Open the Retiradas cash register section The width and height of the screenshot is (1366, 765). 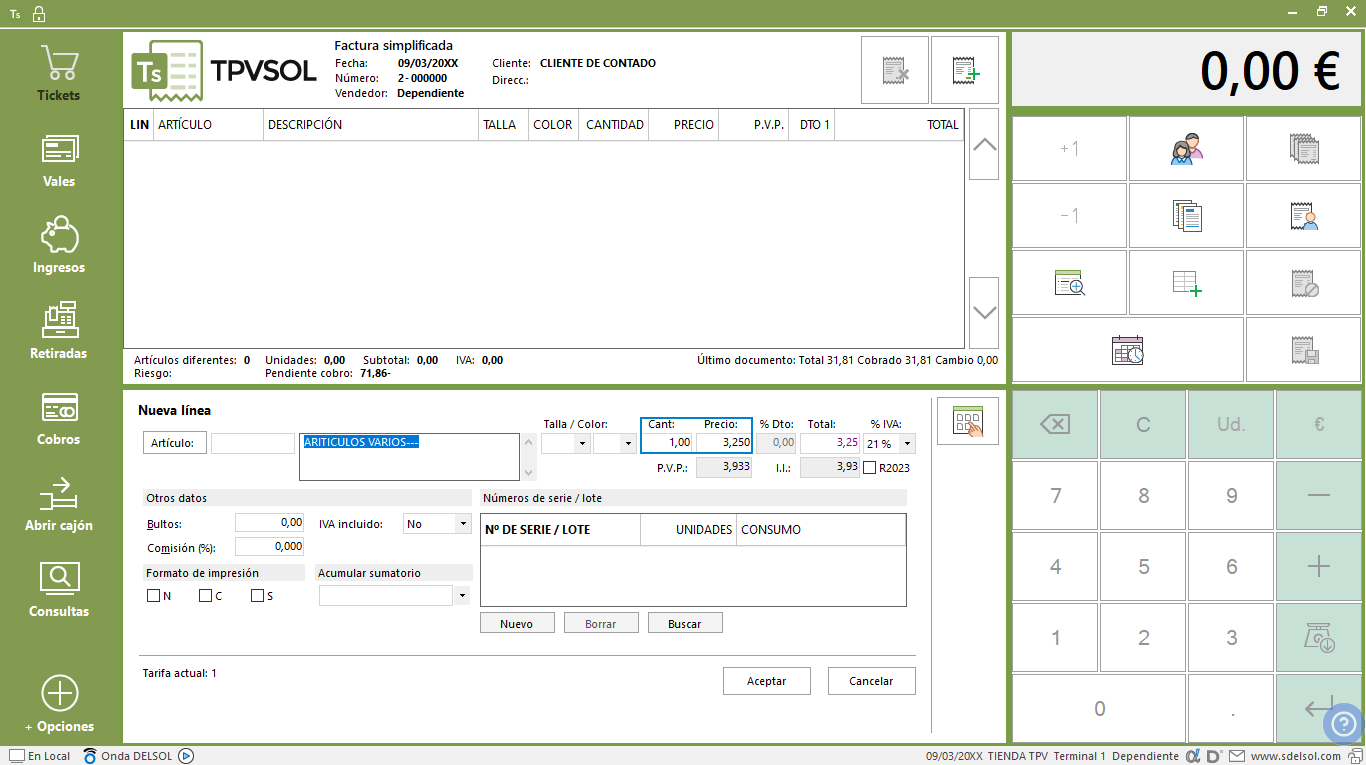[x=59, y=332]
